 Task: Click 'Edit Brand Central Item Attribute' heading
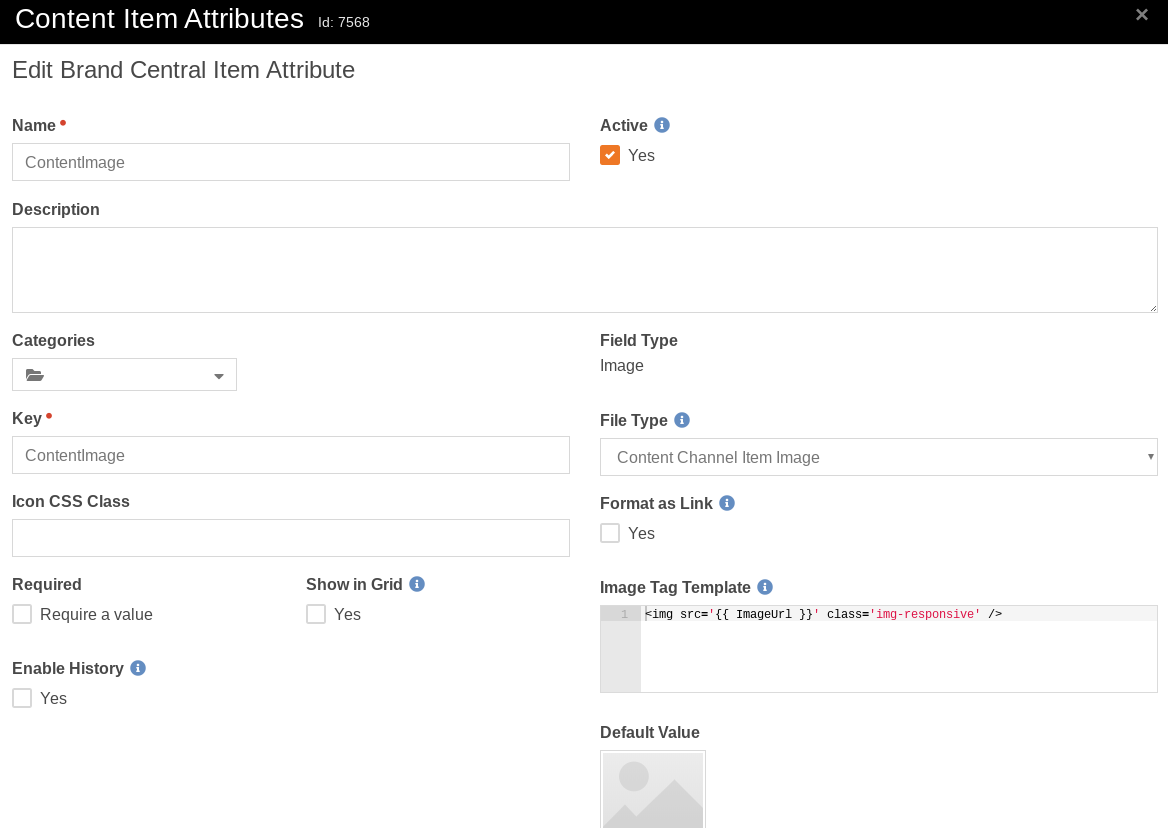click(184, 70)
